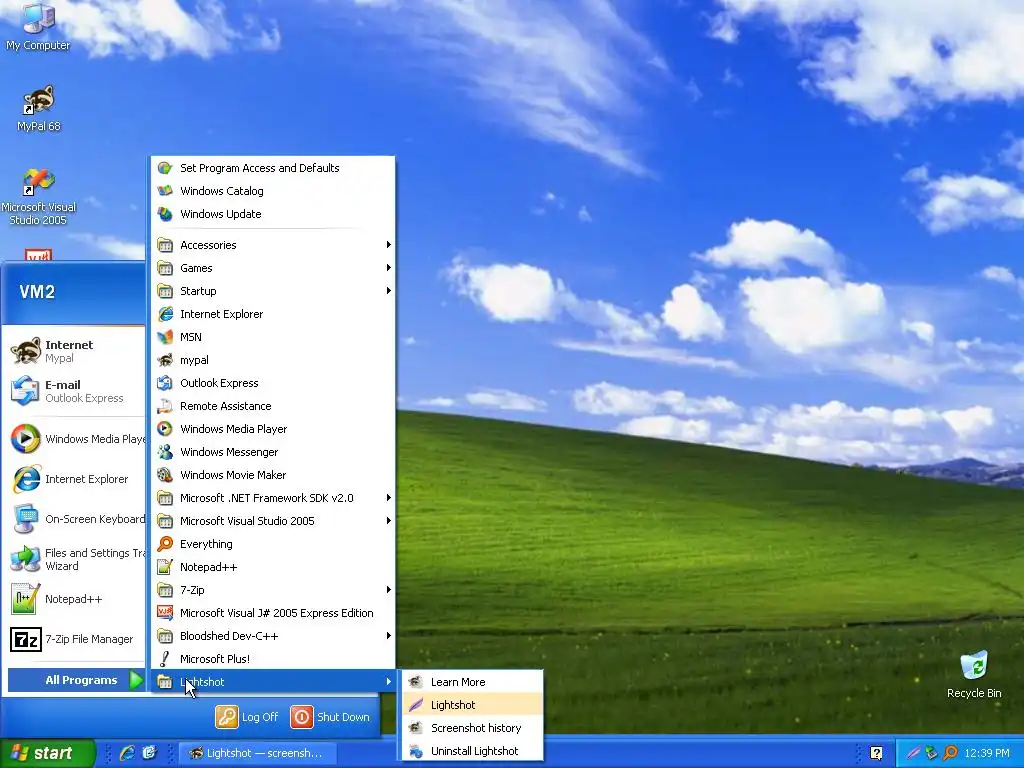The image size is (1024, 768).
Task: Open Microsoft Plus! program entry
Action: tap(273, 659)
